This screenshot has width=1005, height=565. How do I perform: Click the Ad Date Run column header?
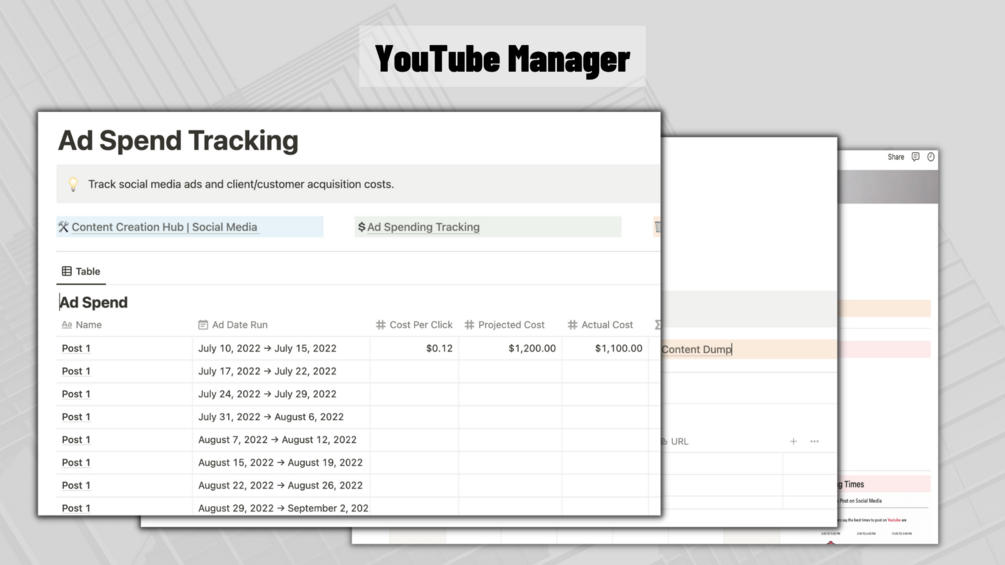[240, 325]
